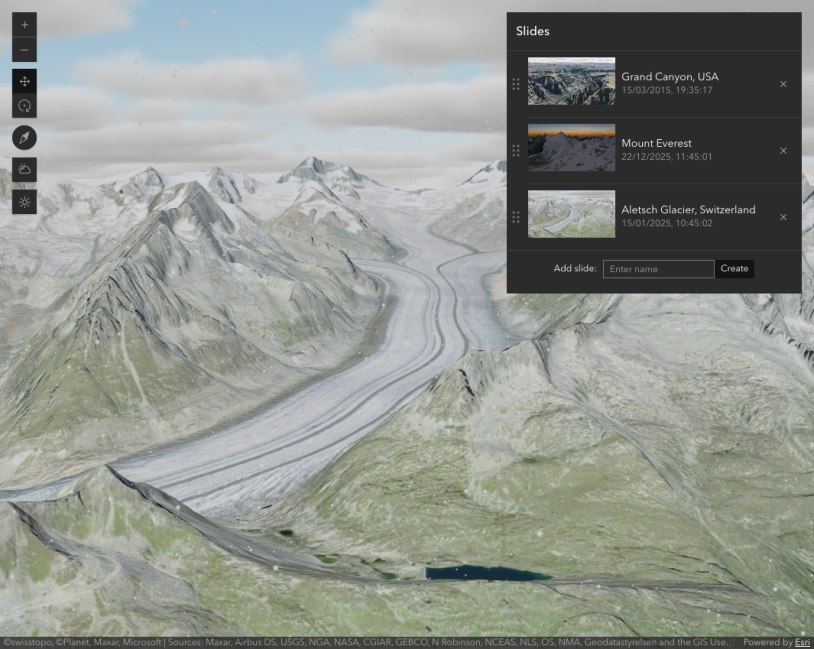Click the Enter name input field

pyautogui.click(x=658, y=268)
